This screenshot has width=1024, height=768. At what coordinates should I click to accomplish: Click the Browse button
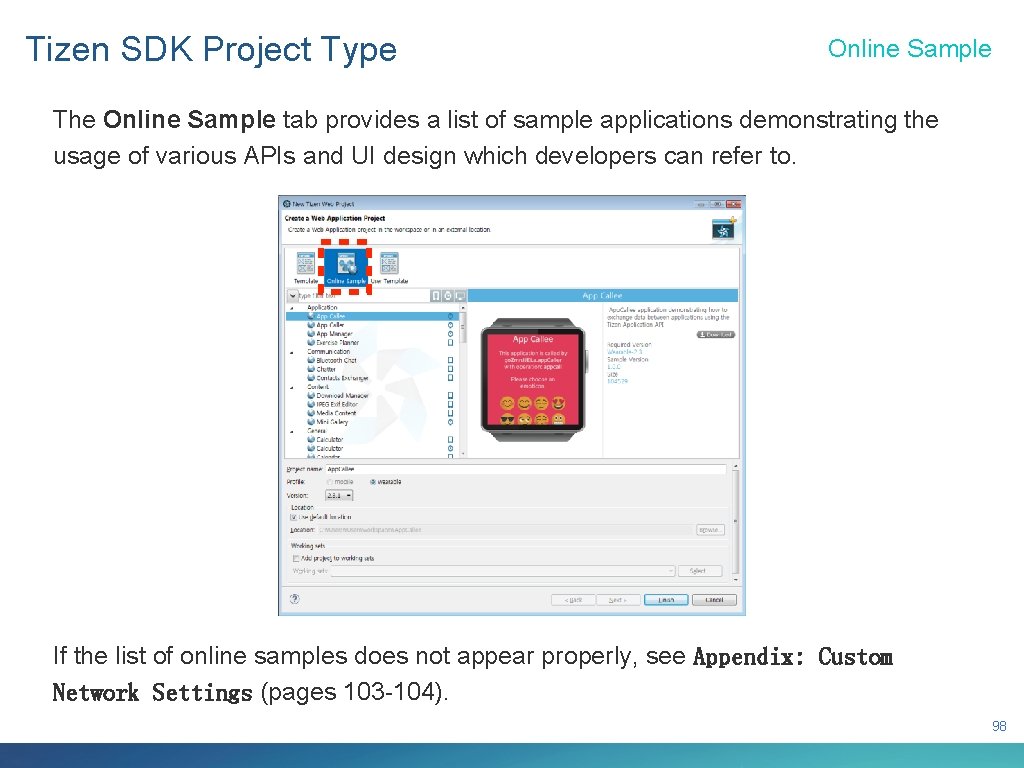pos(711,530)
